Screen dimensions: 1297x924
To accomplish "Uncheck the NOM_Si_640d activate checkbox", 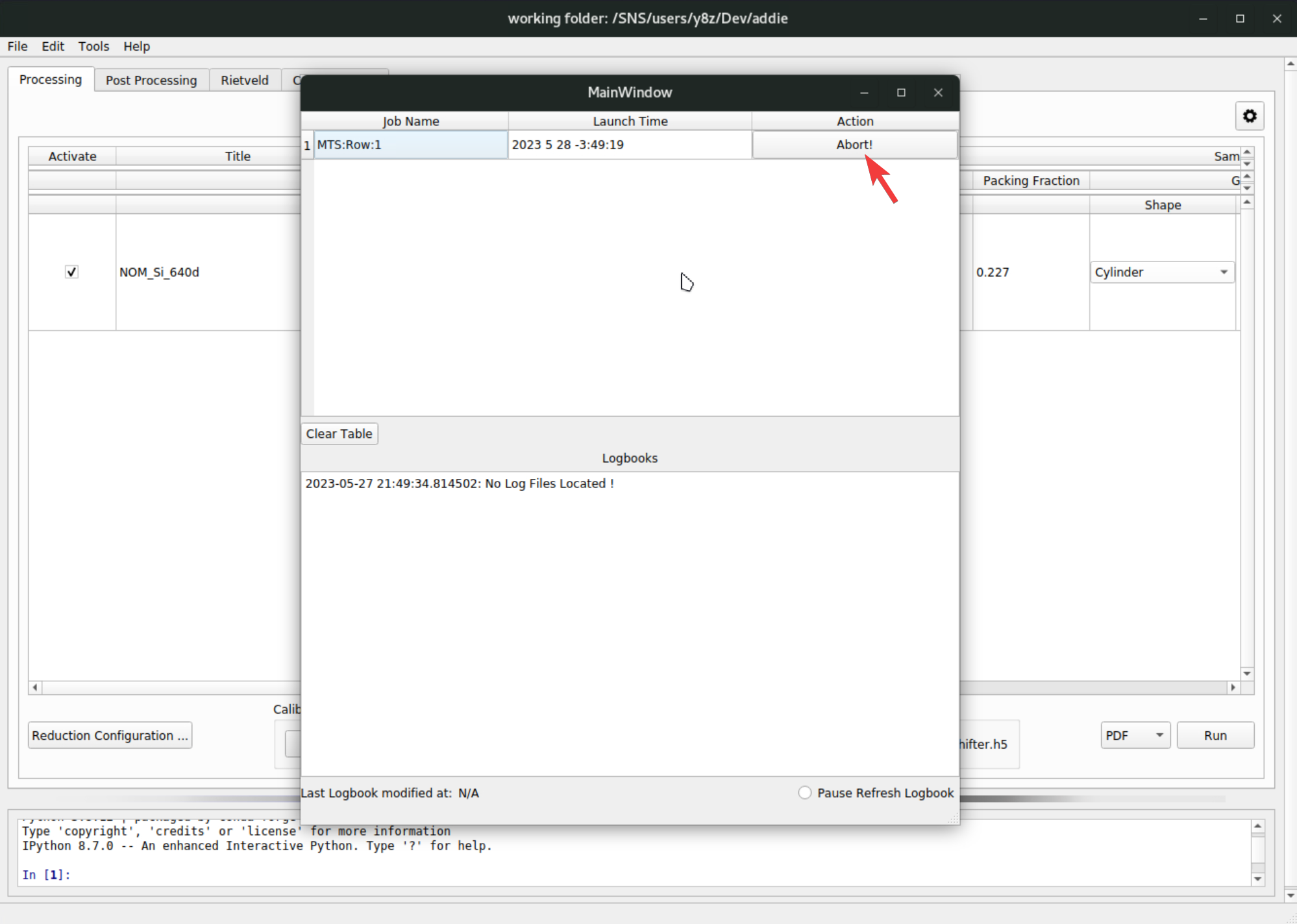I will 72,272.
